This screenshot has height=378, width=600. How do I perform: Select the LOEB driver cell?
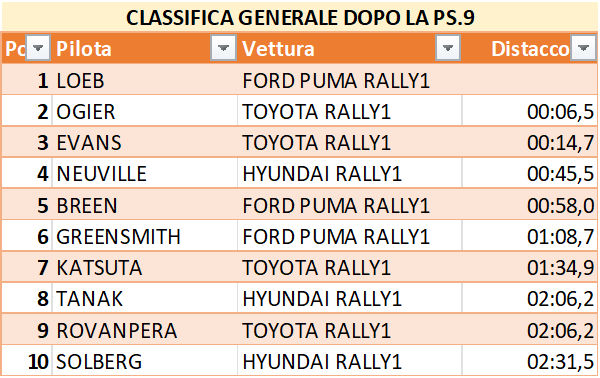click(145, 80)
